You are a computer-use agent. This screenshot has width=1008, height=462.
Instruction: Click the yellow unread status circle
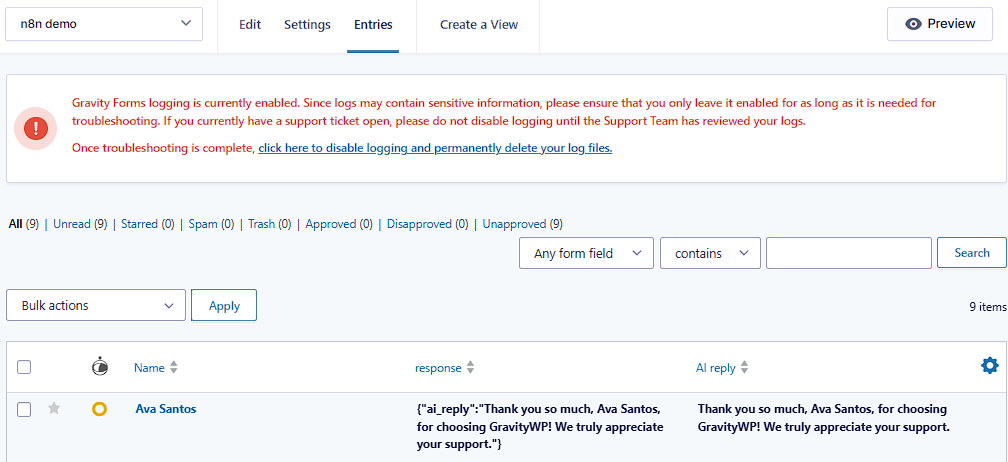[99, 408]
